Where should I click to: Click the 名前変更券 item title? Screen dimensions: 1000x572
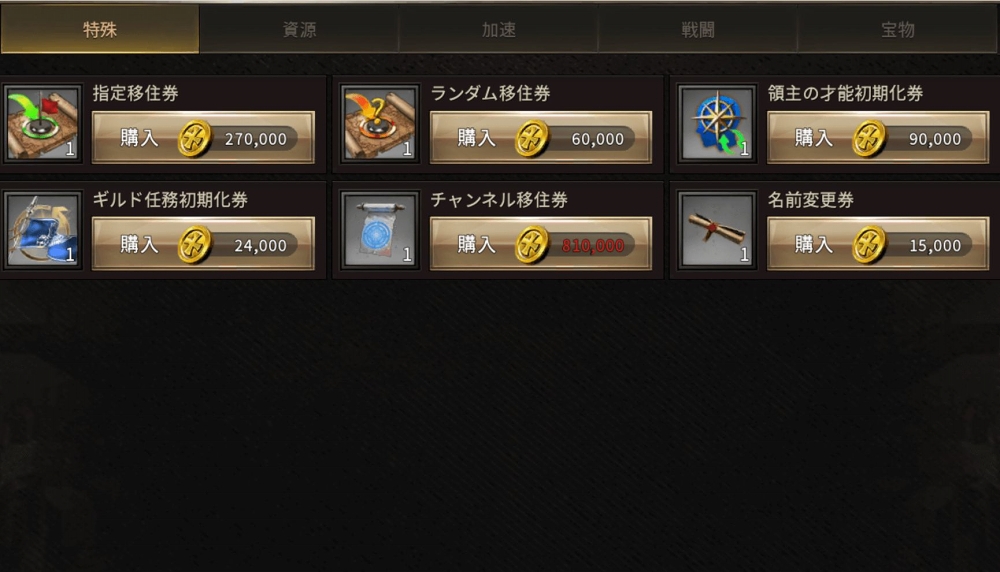click(811, 200)
